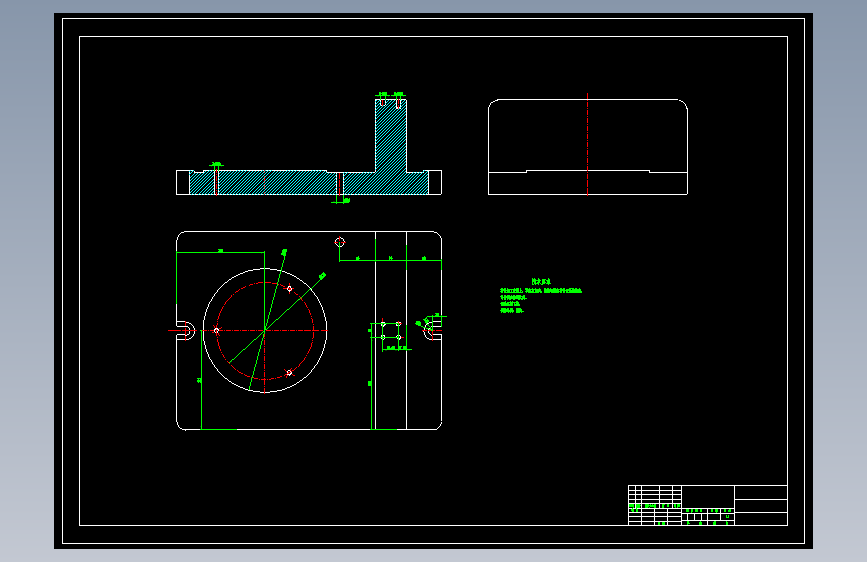Click the empty large cell in the title block

coord(708,497)
